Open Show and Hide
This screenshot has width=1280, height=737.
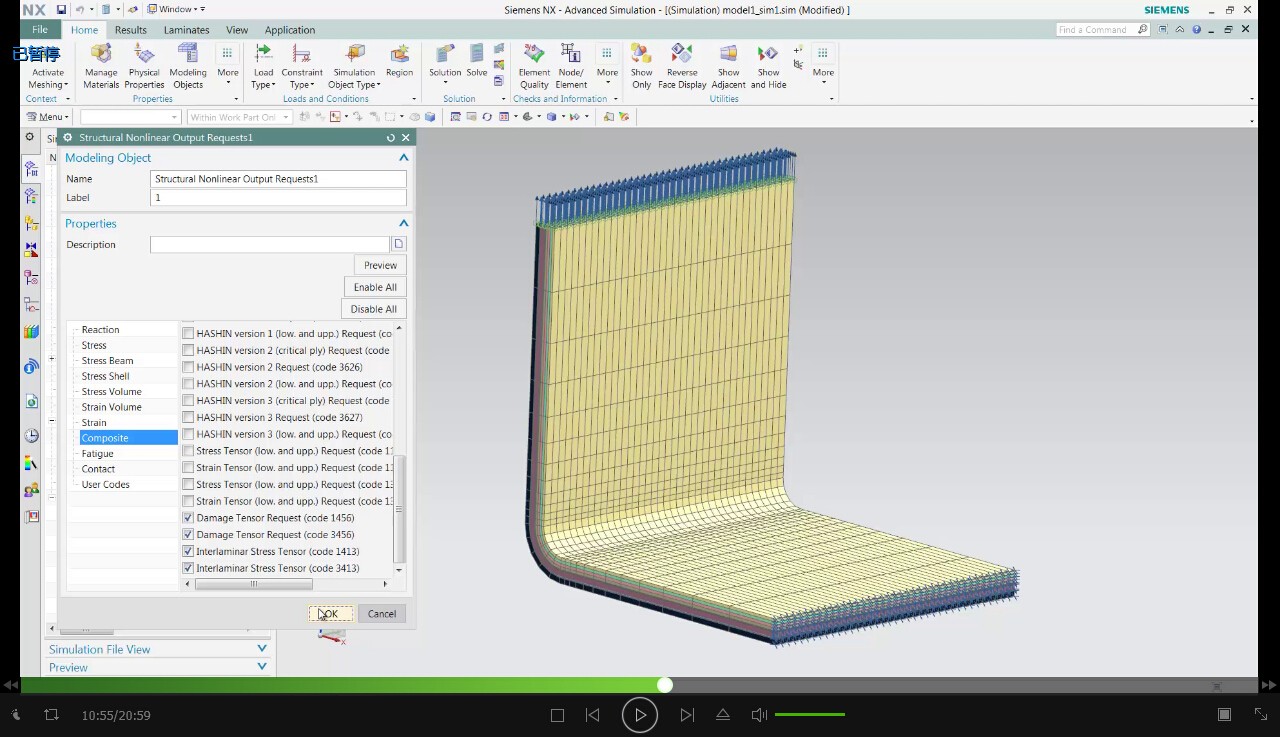click(x=768, y=66)
